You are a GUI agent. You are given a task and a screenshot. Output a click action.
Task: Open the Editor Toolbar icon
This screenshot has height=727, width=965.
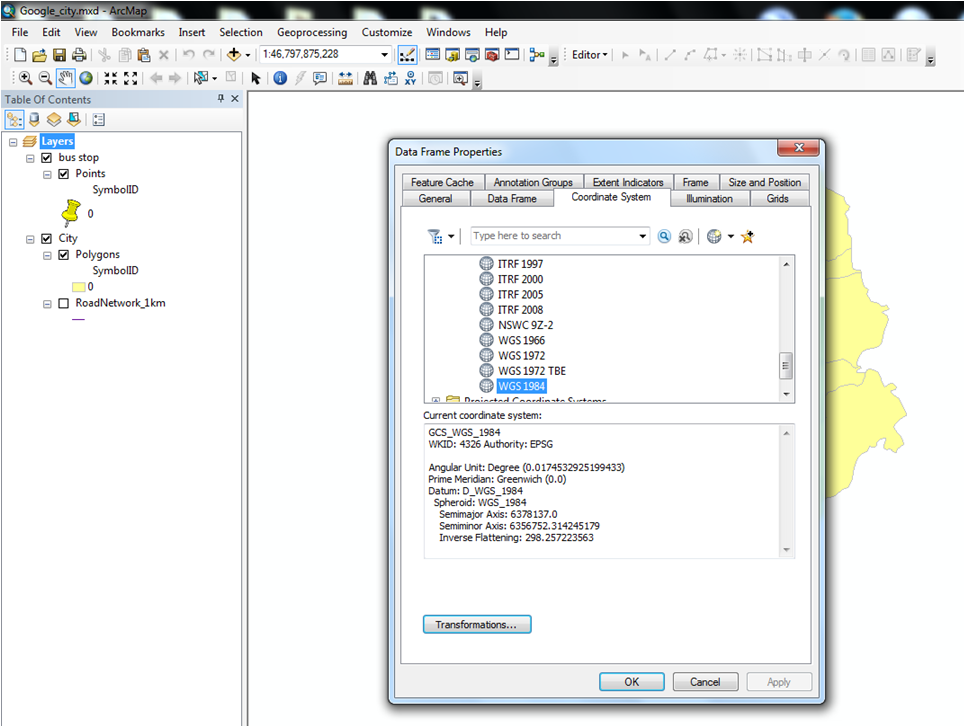[407, 55]
